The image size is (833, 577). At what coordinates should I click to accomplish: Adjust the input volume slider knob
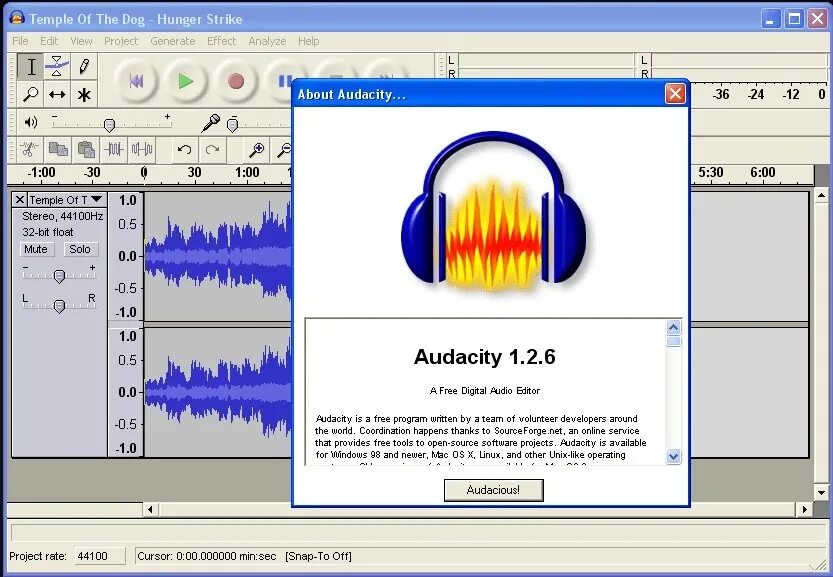pos(232,125)
